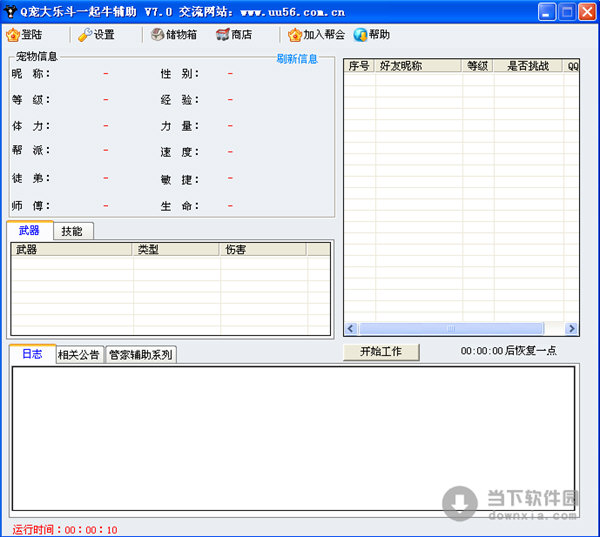Image resolution: width=600 pixels, height=537 pixels.
Task: Click the 类型 column header
Action: (x=176, y=250)
